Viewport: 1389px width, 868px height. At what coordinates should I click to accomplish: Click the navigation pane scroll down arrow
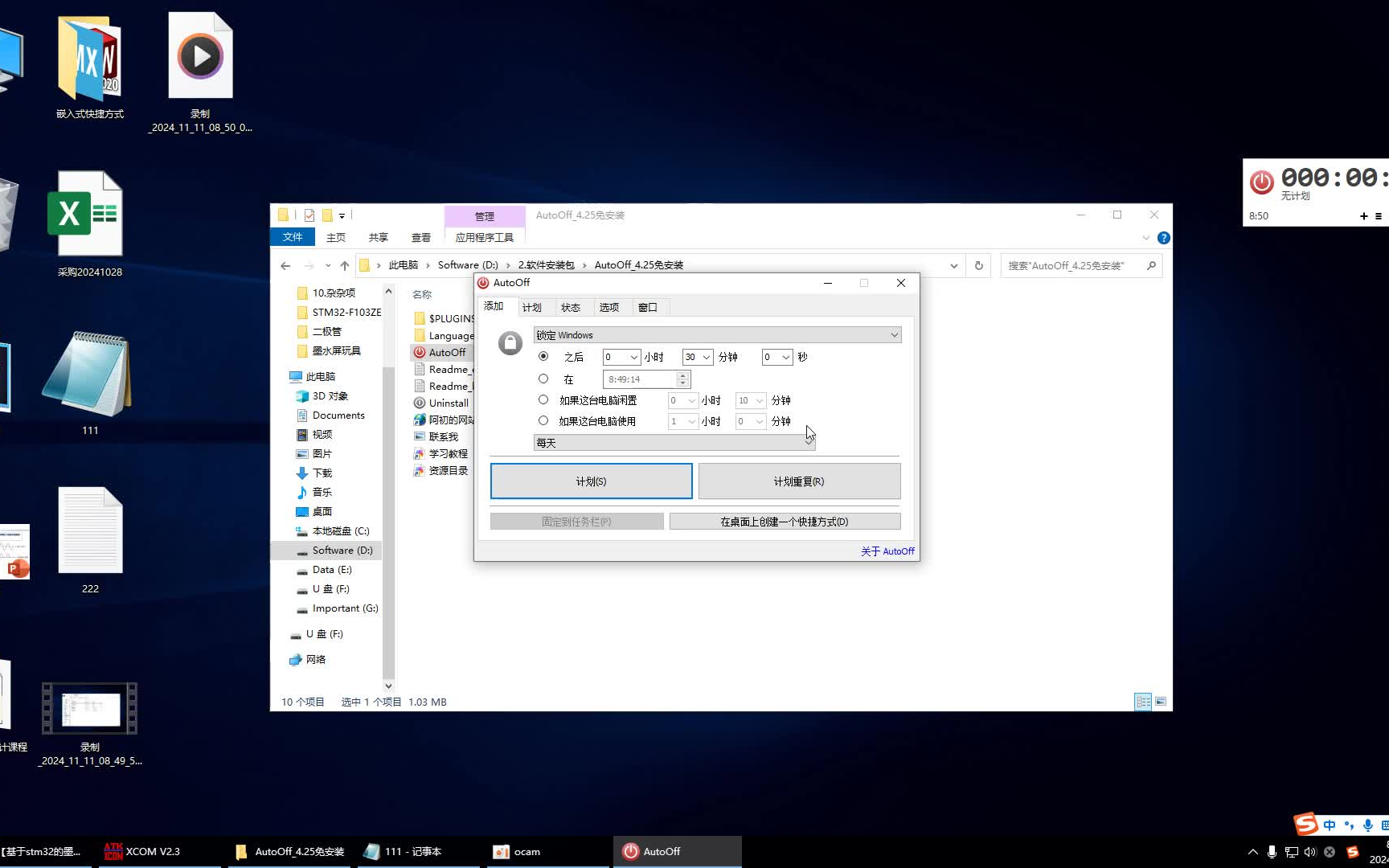click(x=388, y=686)
